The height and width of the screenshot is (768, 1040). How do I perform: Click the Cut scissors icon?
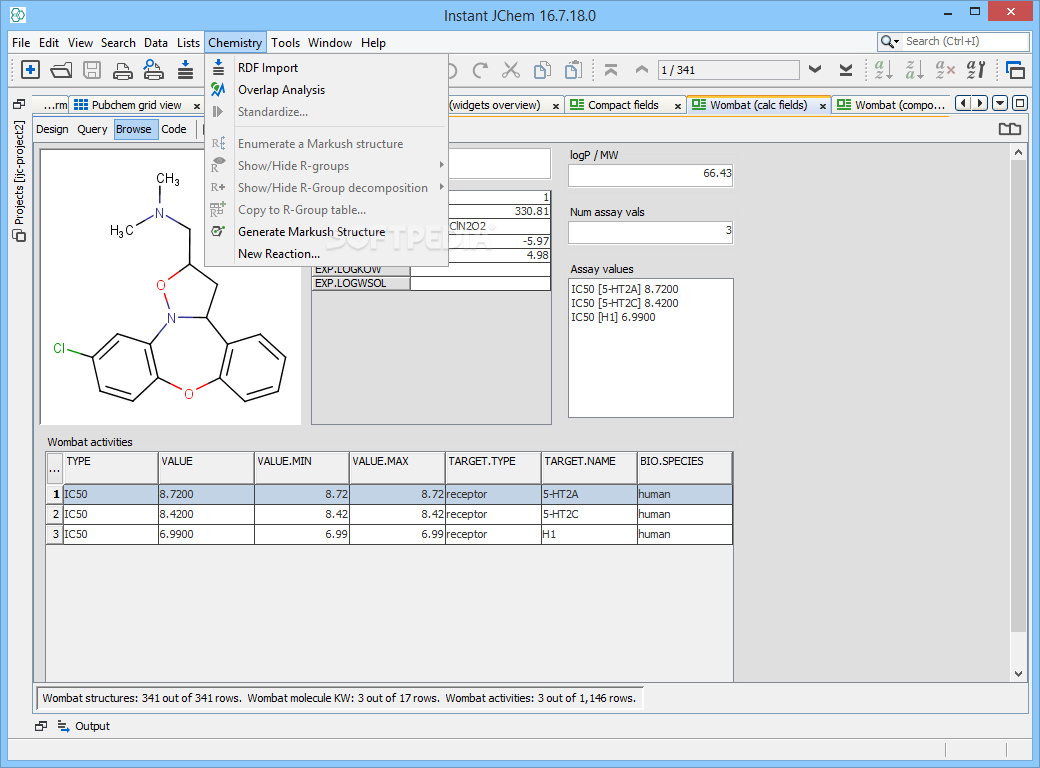click(x=511, y=70)
